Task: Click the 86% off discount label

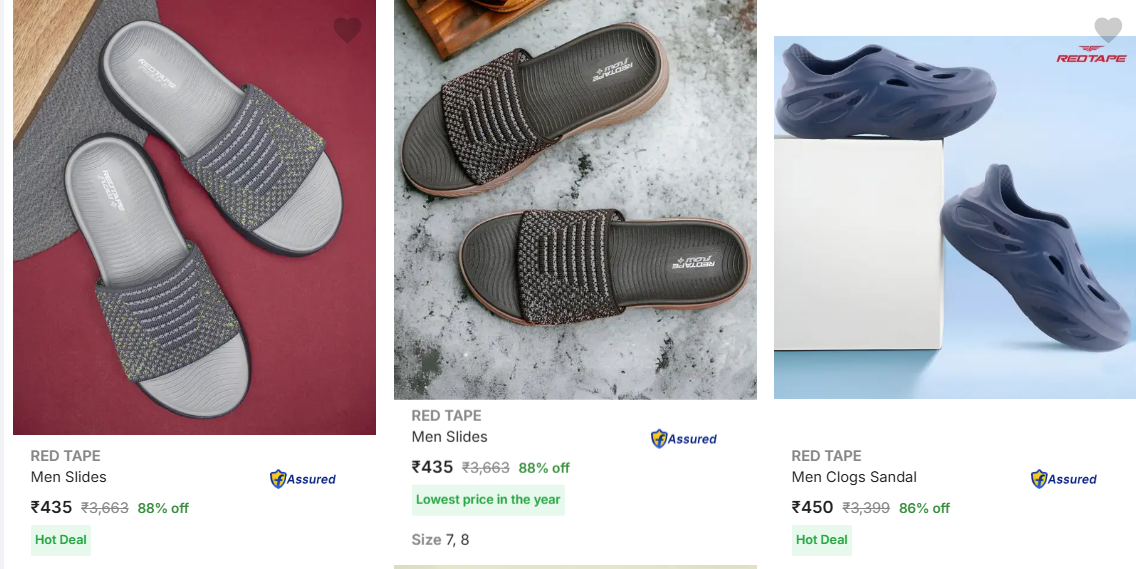Action: point(925,508)
